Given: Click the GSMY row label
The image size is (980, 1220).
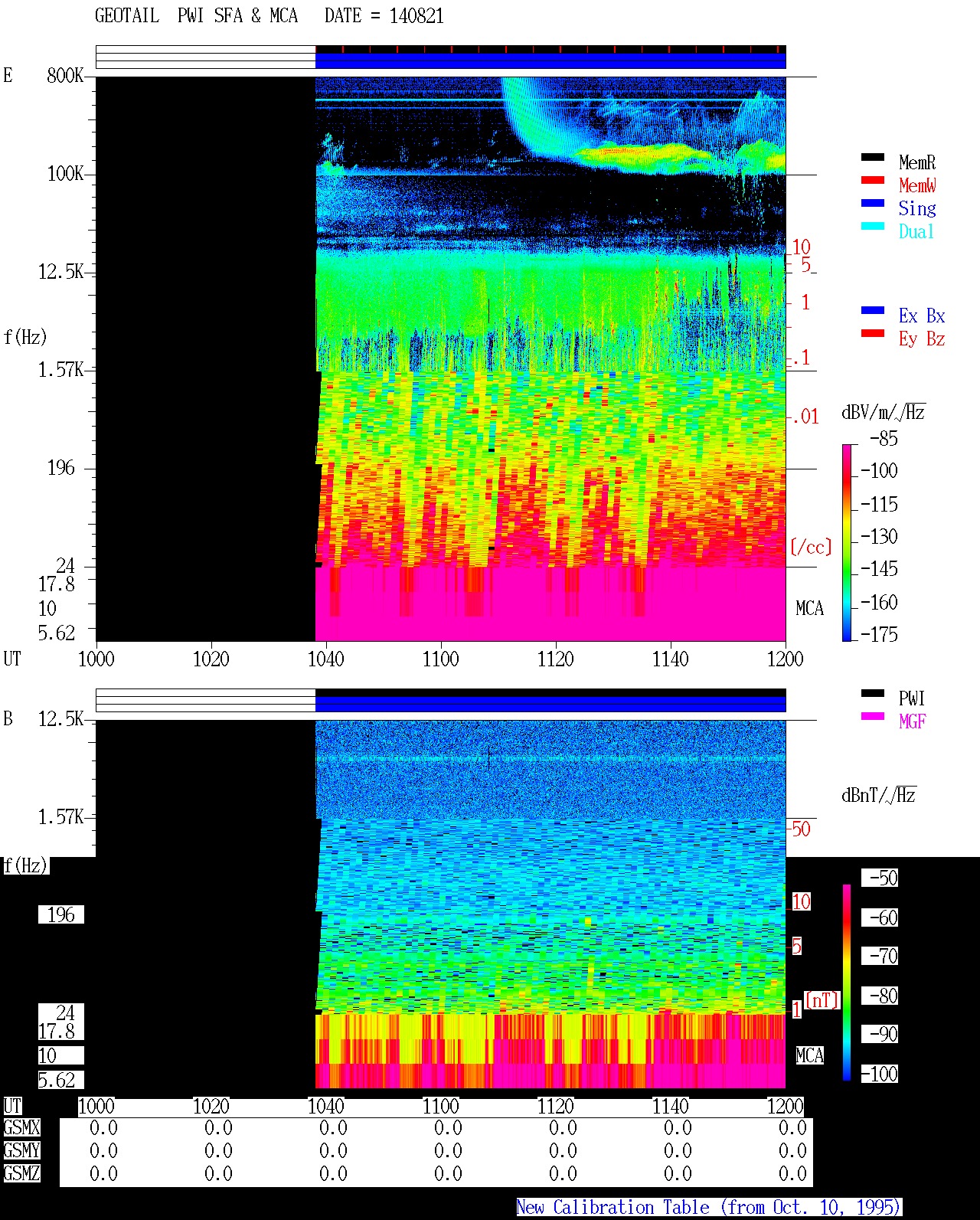Looking at the screenshot, I should 21,1150.
